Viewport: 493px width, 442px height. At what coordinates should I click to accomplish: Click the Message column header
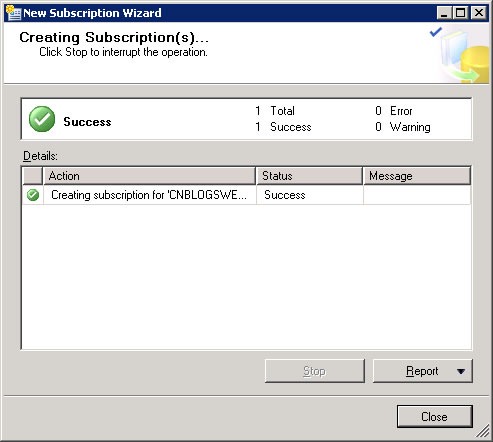417,176
